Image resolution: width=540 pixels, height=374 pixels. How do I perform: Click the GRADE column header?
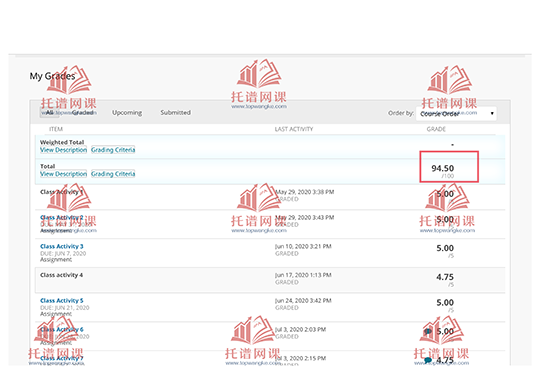[436, 129]
